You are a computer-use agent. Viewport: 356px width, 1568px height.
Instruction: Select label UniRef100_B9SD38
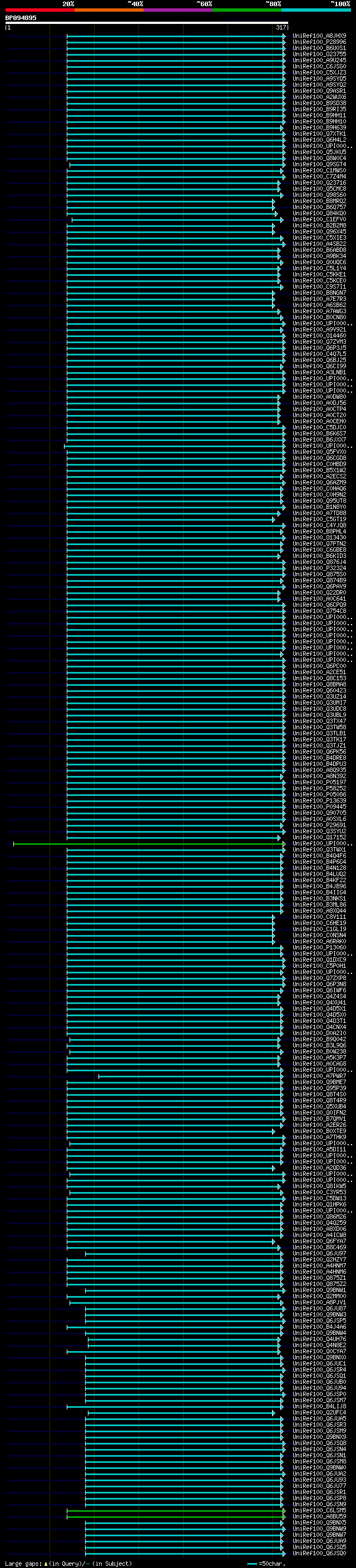(x=319, y=103)
